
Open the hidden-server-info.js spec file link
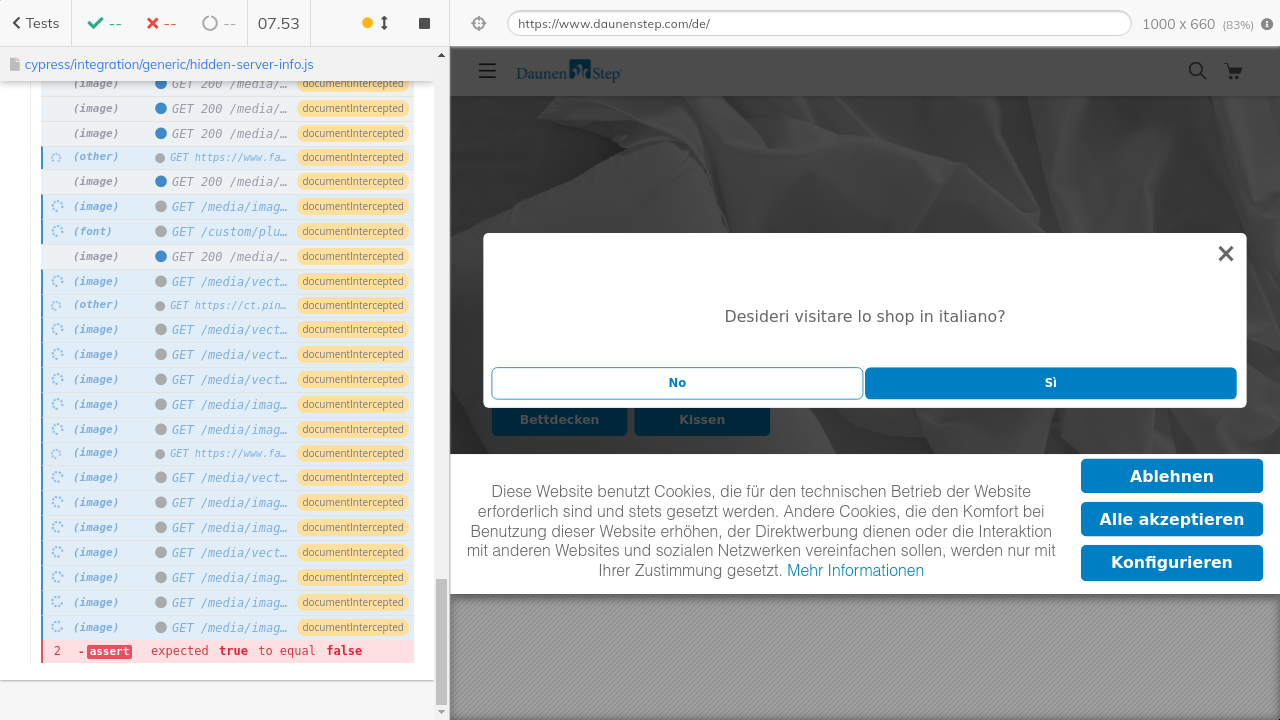pyautogui.click(x=168, y=64)
